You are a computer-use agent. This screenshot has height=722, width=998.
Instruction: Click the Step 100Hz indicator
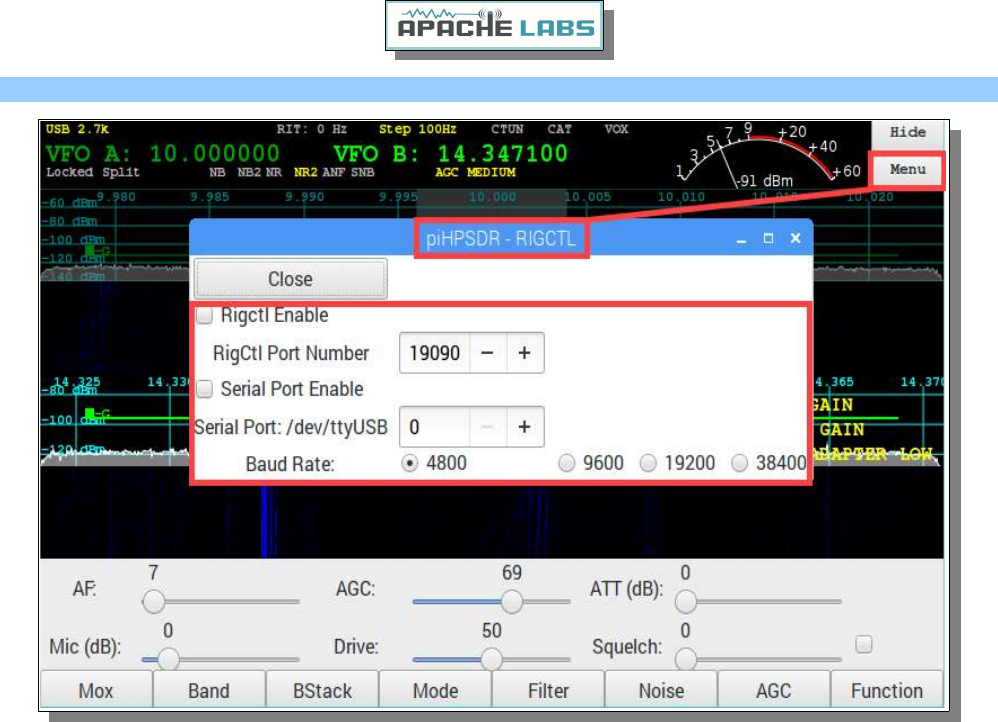418,129
